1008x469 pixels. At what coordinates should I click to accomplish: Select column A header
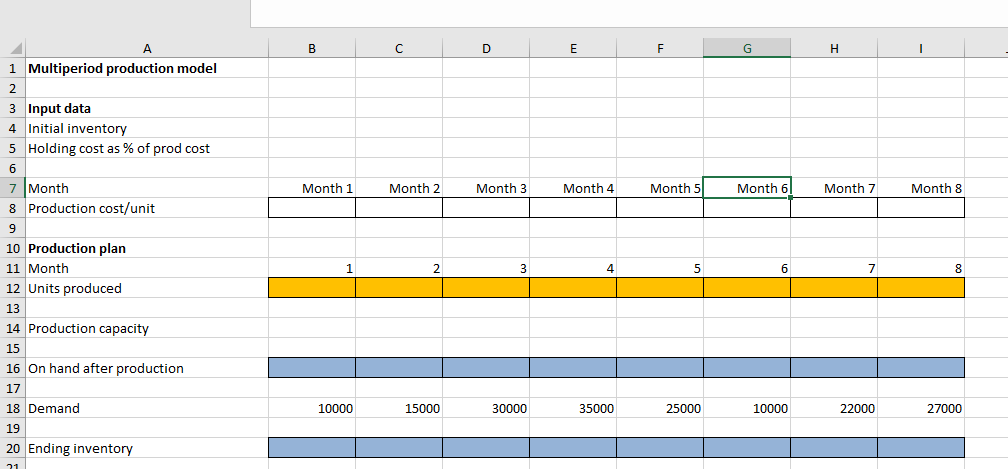[x=147, y=48]
